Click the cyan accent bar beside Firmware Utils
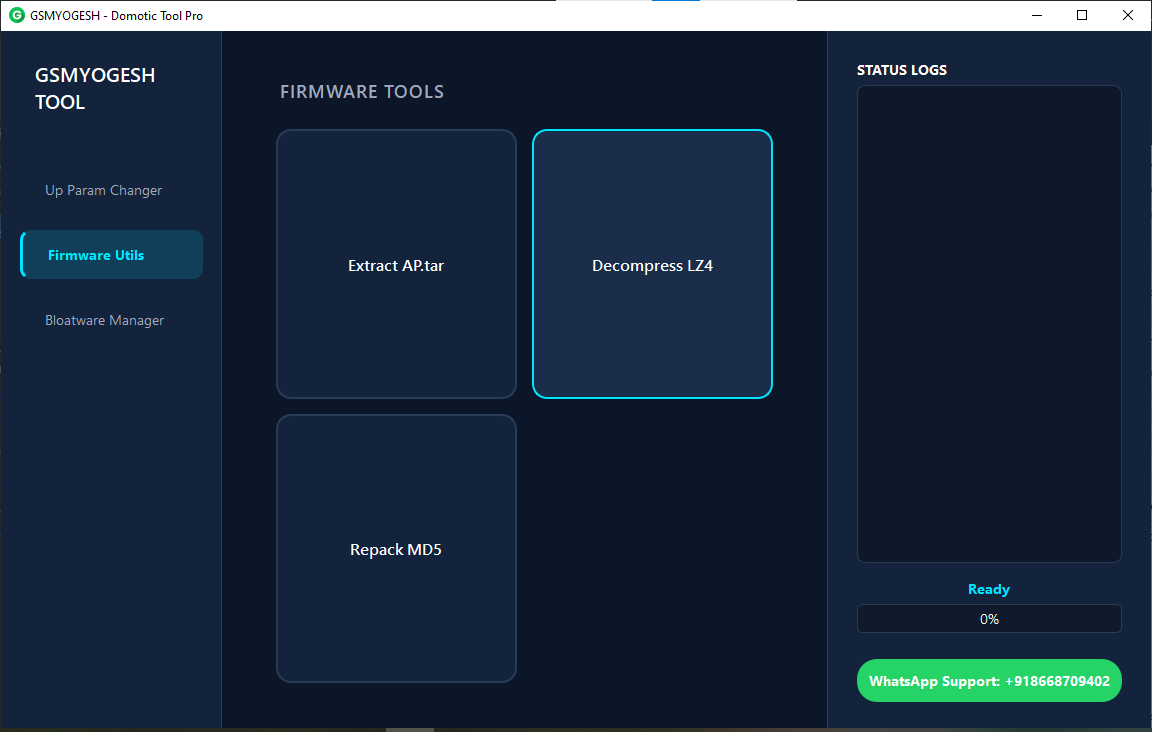This screenshot has height=732, width=1152. (20, 254)
